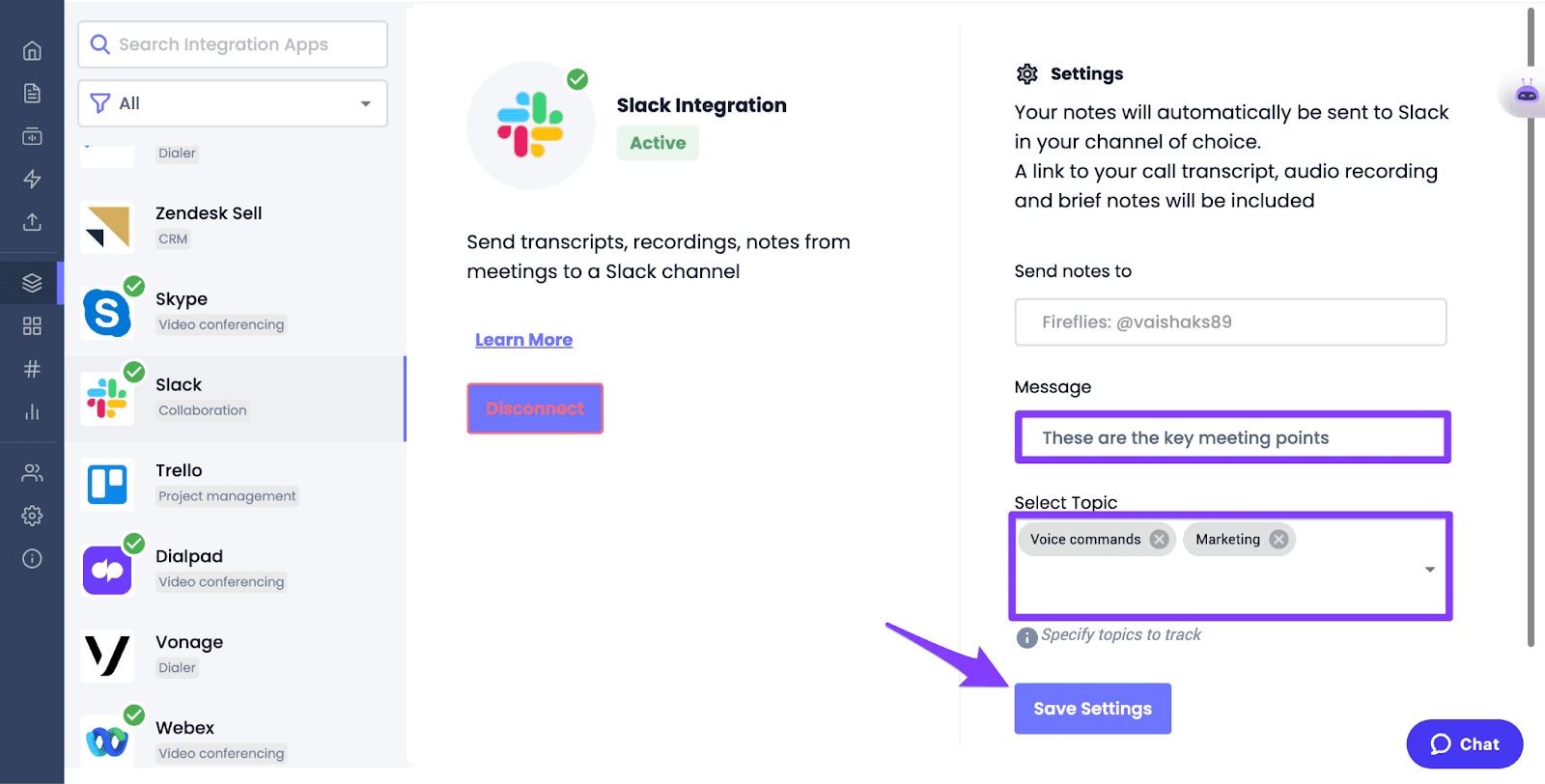Viewport: 1545px width, 784px height.
Task: Remove the Voice commands topic tag
Action: point(1158,539)
